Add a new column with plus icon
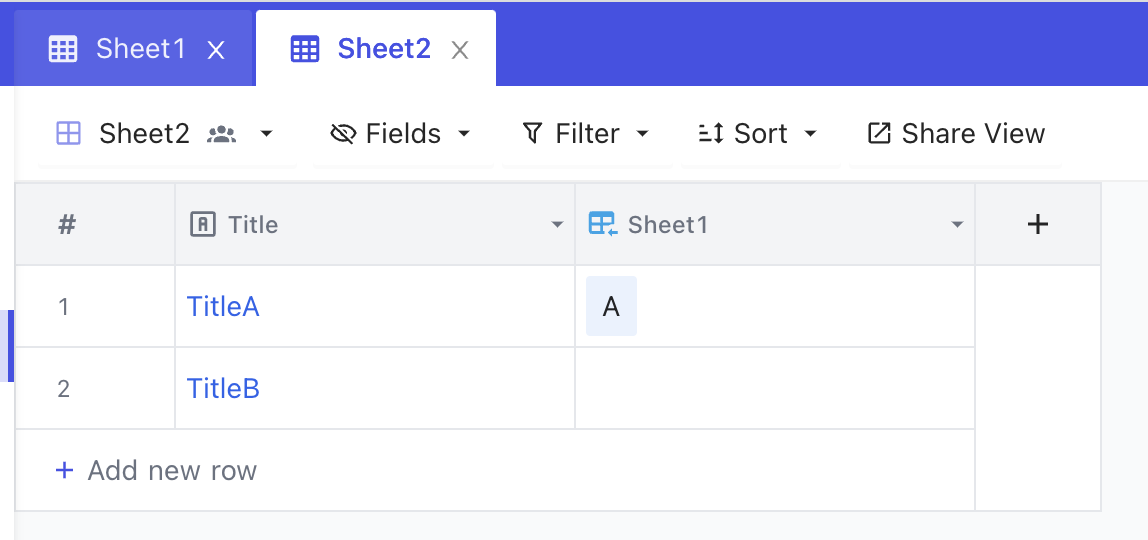Screen dimensions: 1148x540 click(1037, 224)
